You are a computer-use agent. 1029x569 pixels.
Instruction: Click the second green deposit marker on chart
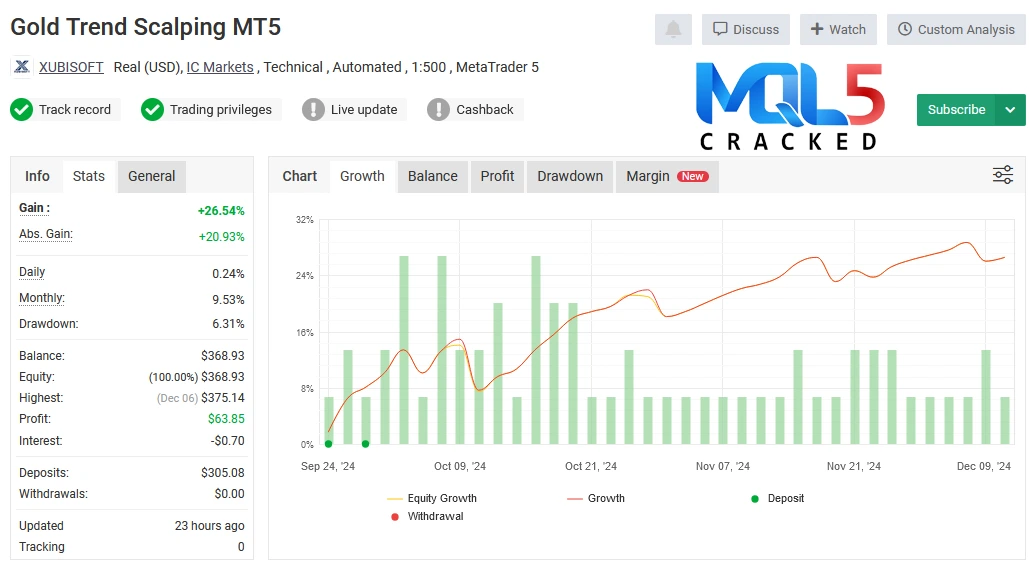click(x=366, y=444)
